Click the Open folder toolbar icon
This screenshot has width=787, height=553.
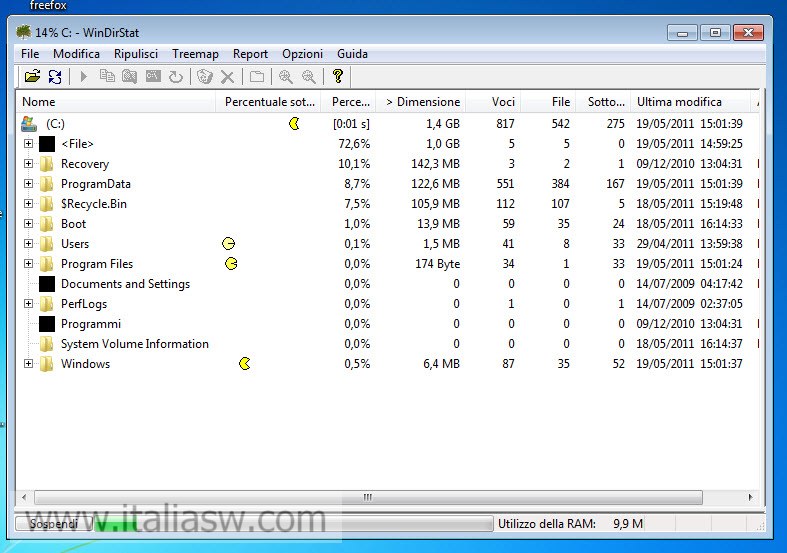point(33,76)
